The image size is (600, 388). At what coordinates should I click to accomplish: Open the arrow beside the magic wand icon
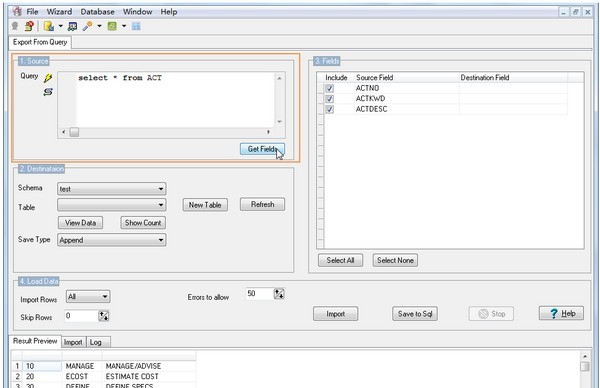pos(99,26)
